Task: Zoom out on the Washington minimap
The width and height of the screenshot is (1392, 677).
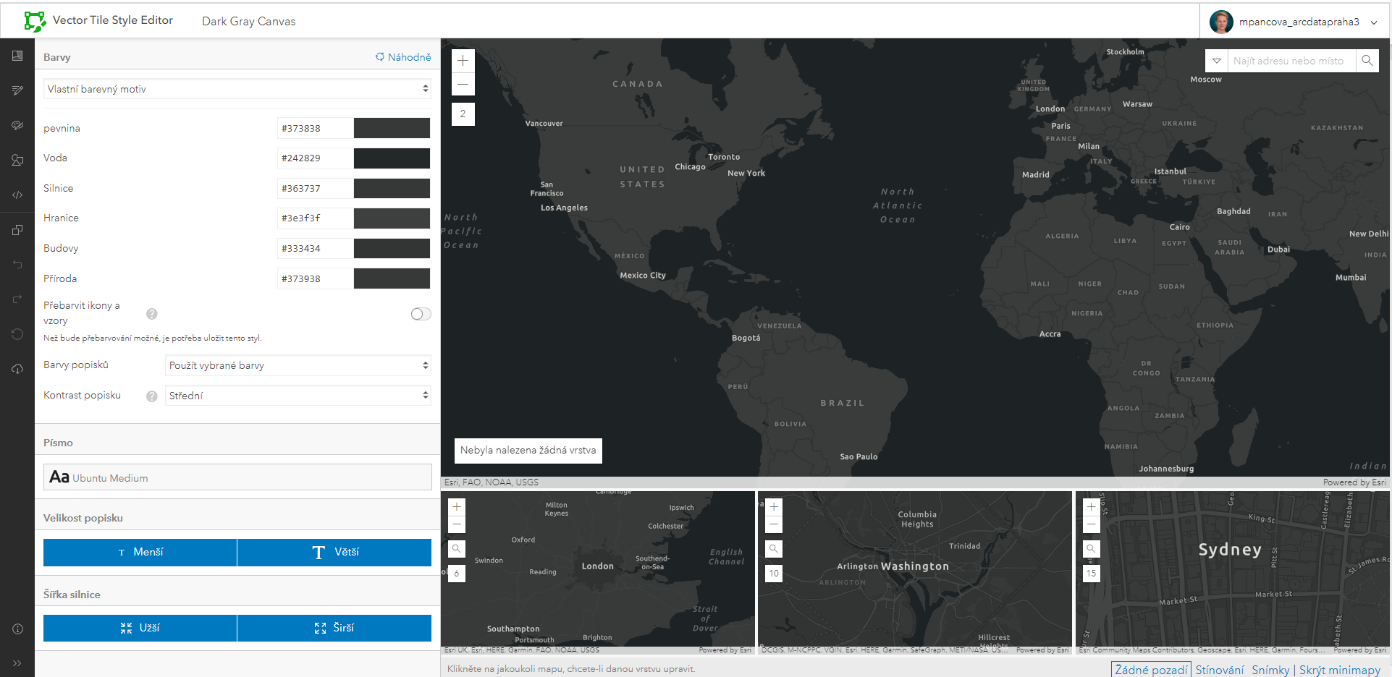Action: pos(773,524)
